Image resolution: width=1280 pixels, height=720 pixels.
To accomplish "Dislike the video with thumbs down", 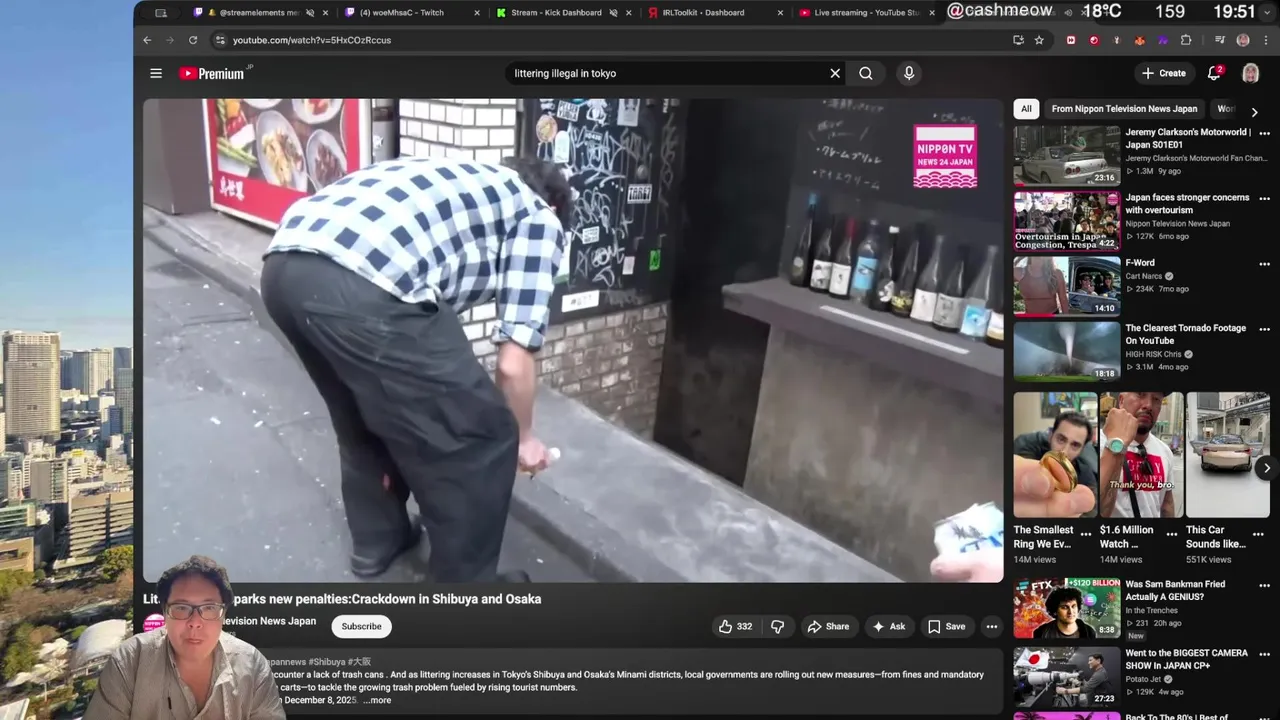I will click(x=777, y=627).
